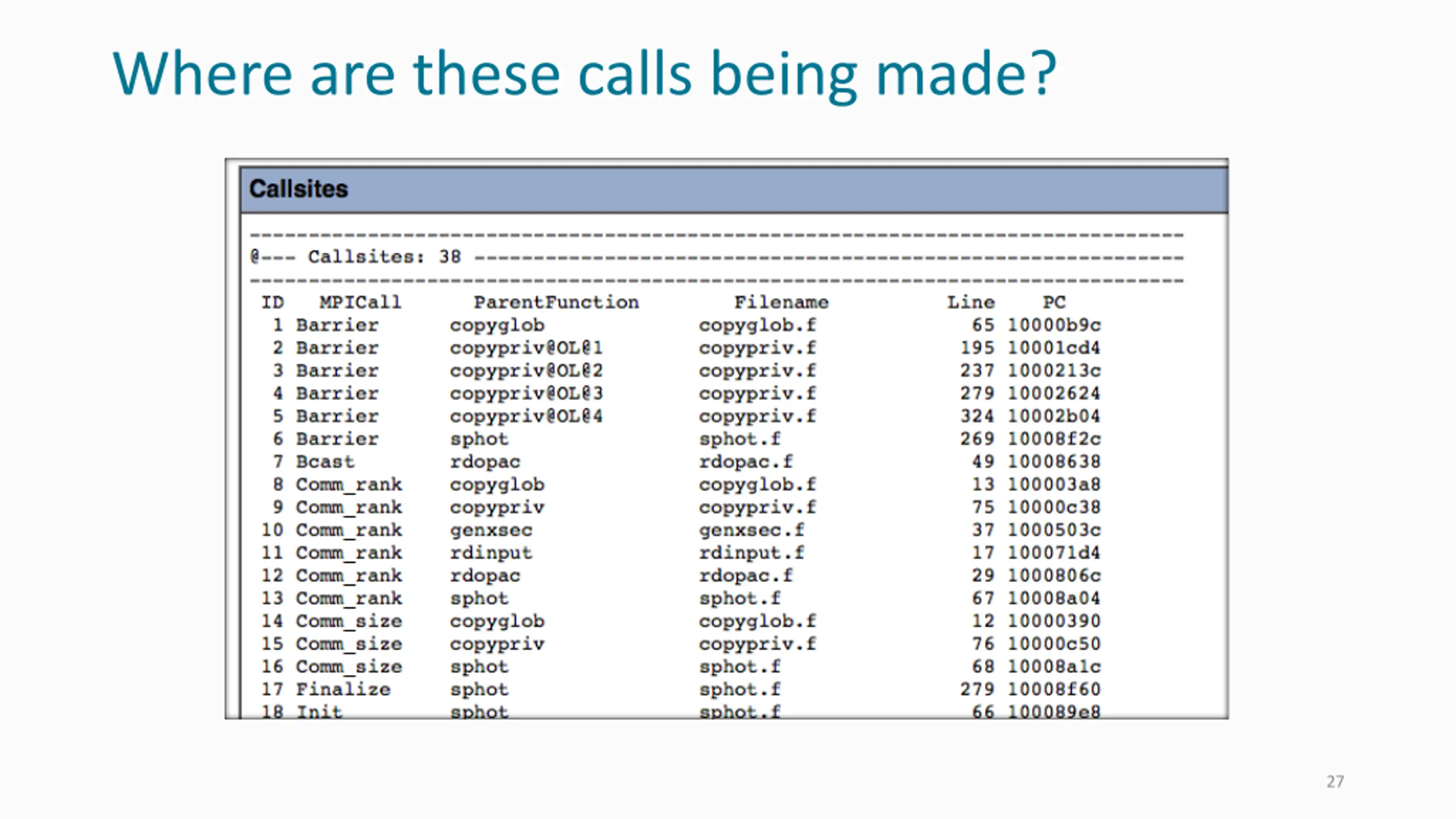This screenshot has height=819, width=1456.
Task: Select PC value 10000b9c
Action: click(x=1054, y=325)
